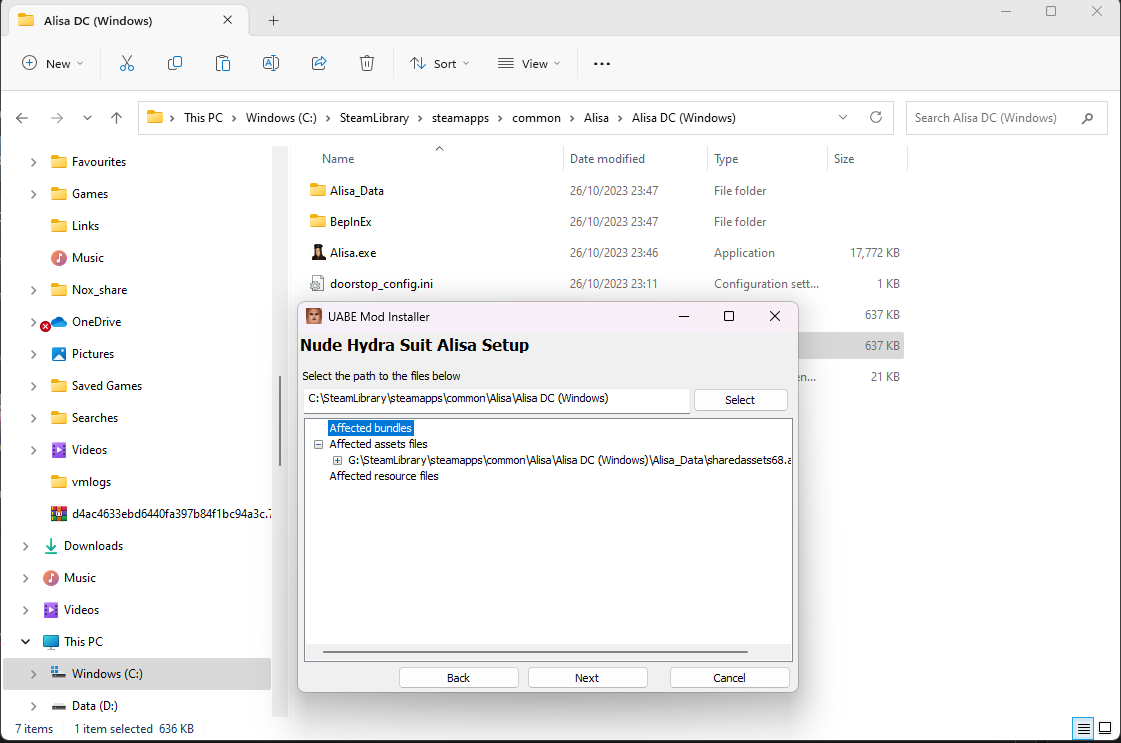Select the Nox_share folder
This screenshot has height=743, width=1121.
89,290
